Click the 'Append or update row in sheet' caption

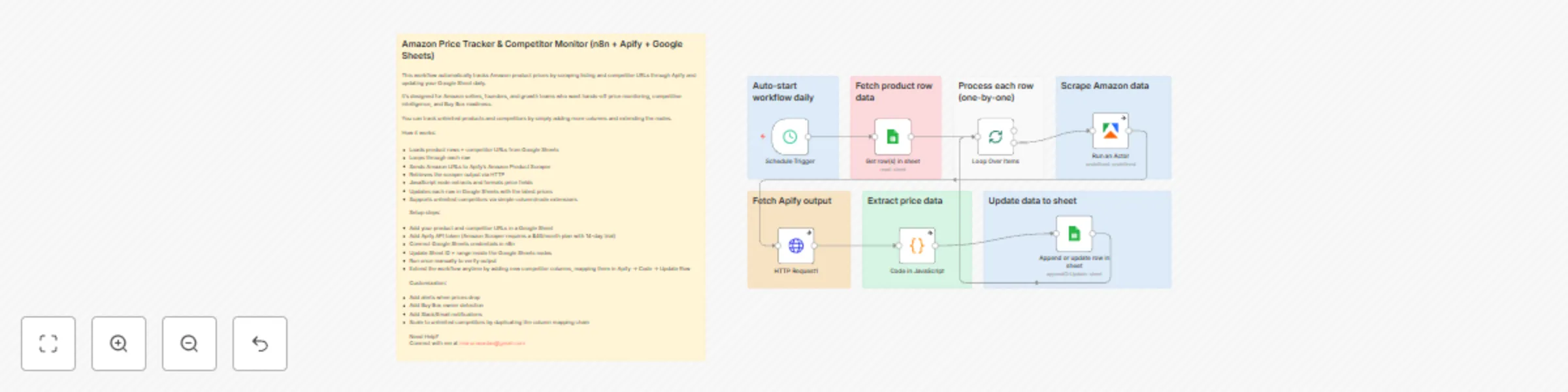pyautogui.click(x=1074, y=261)
